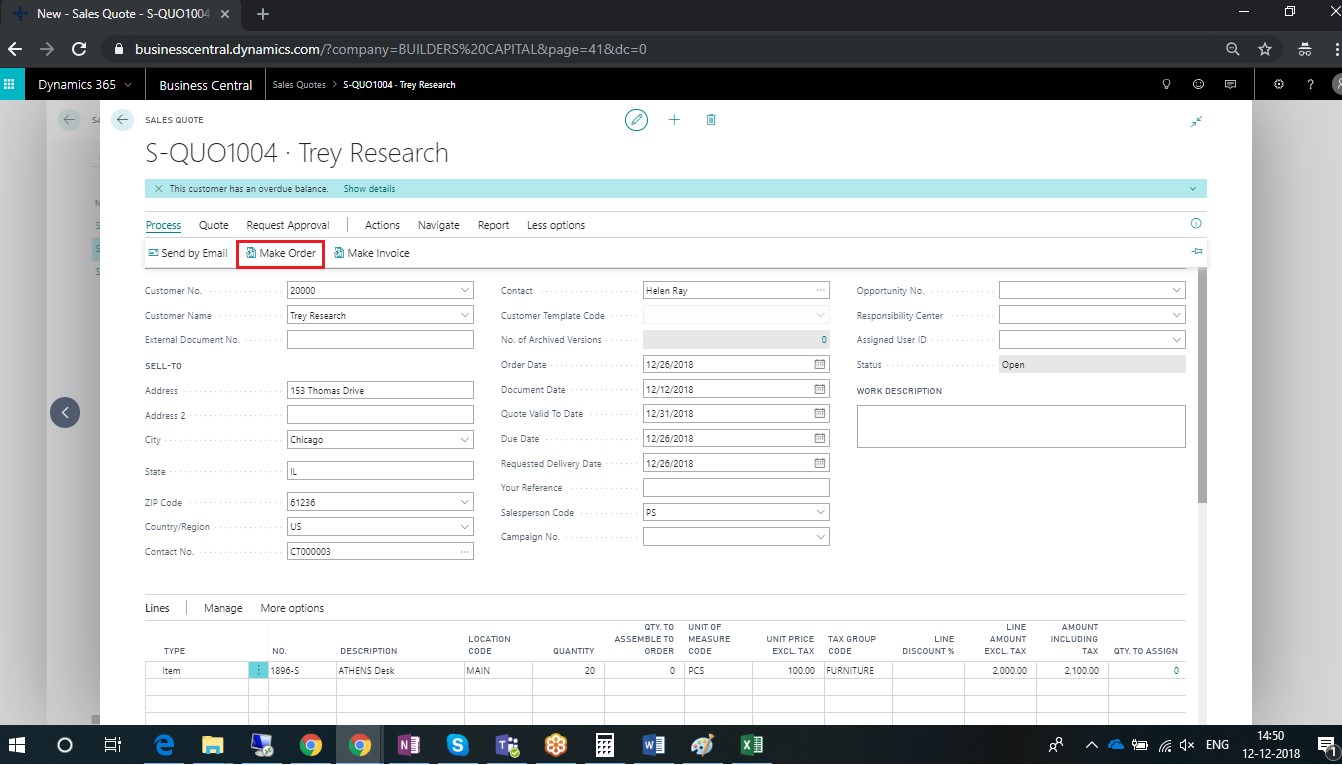This screenshot has height=765, width=1342.
Task: Expand Responsibility Center dropdown
Action: 1176,315
